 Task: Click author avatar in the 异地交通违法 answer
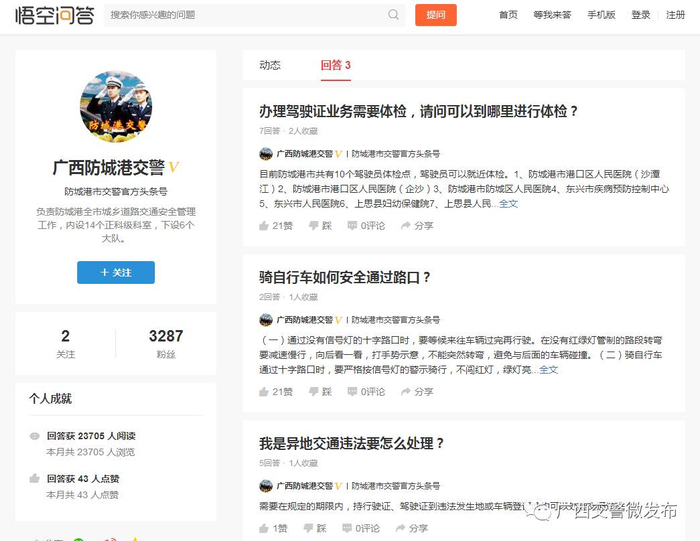tap(266, 486)
